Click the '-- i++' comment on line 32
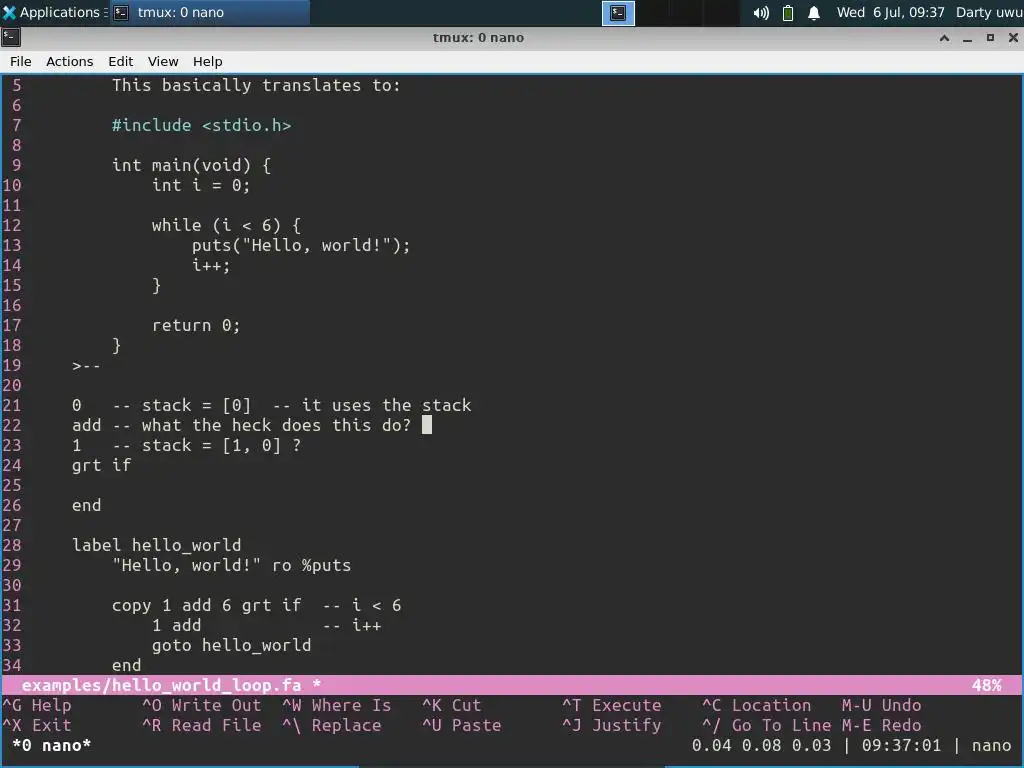Viewport: 1024px width, 768px height. (352, 625)
